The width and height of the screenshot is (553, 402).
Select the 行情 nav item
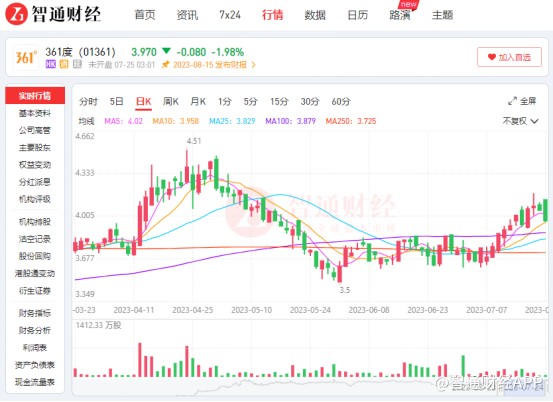point(272,15)
